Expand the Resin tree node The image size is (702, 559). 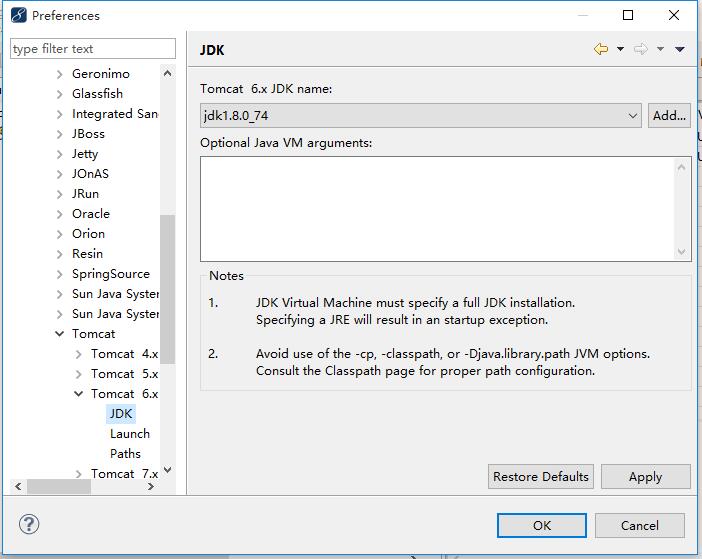(x=60, y=254)
